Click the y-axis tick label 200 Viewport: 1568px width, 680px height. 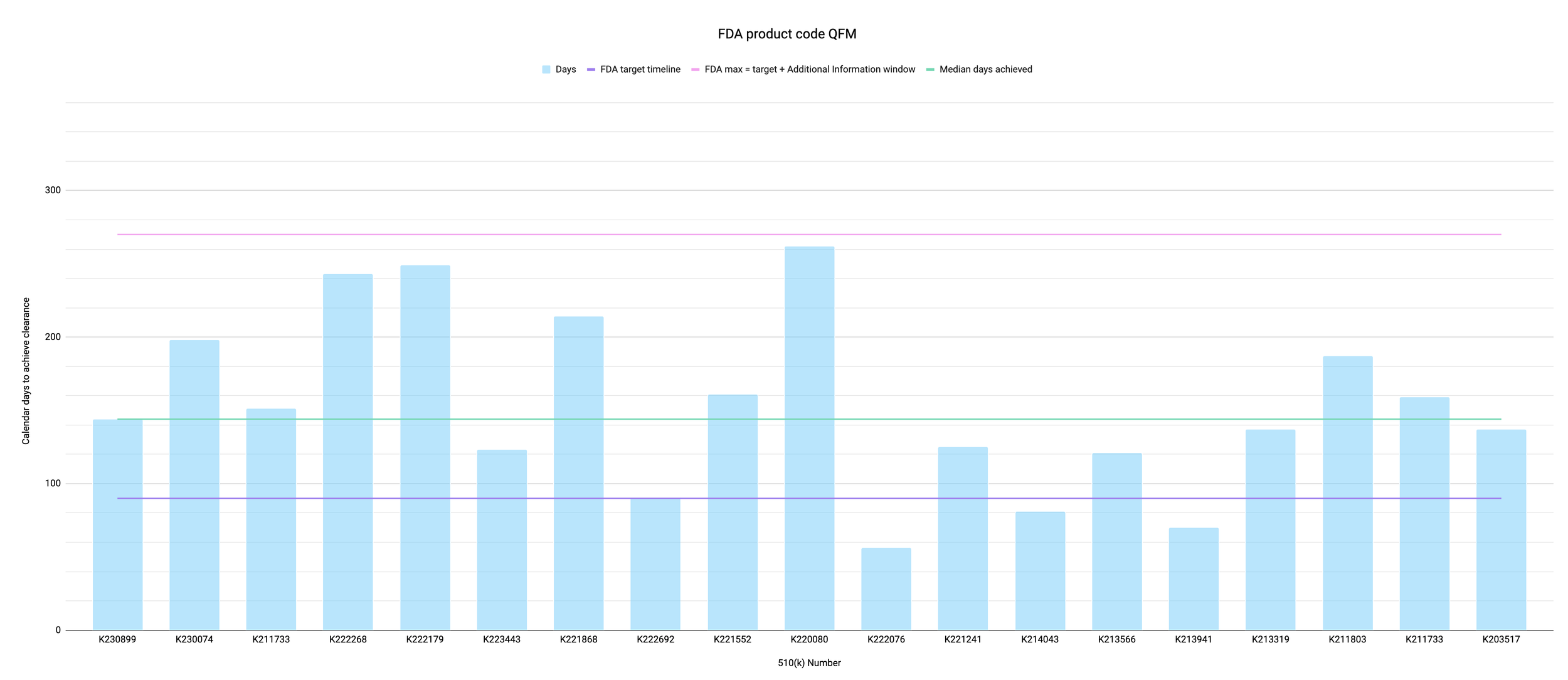53,337
